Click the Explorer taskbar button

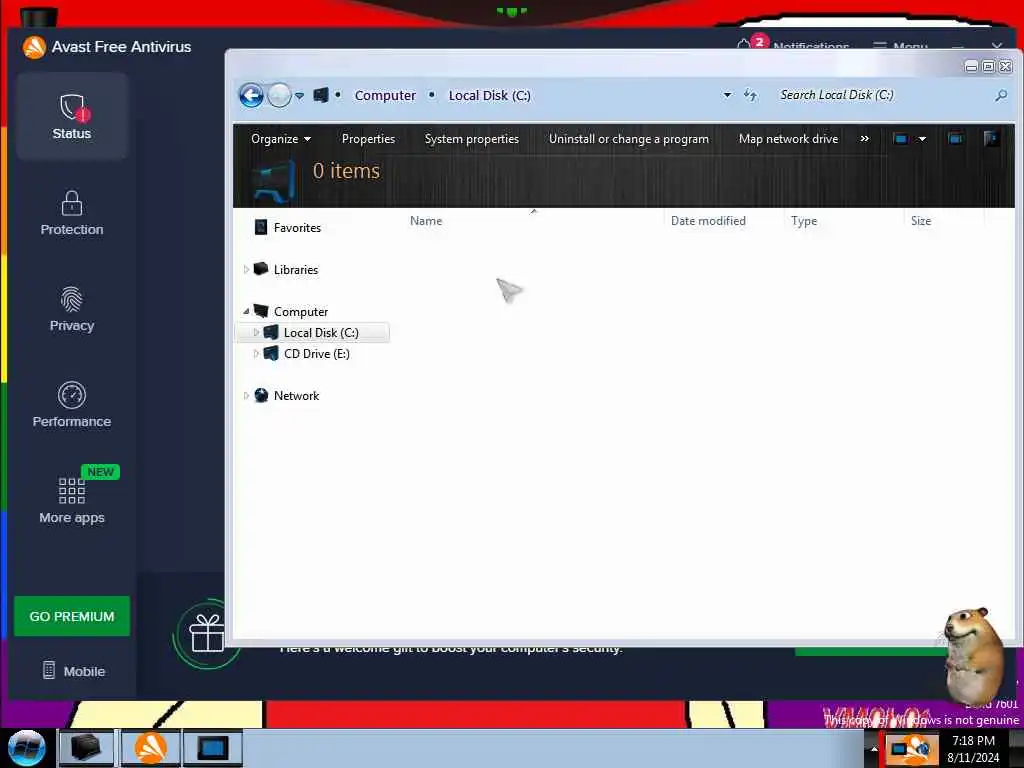86,748
